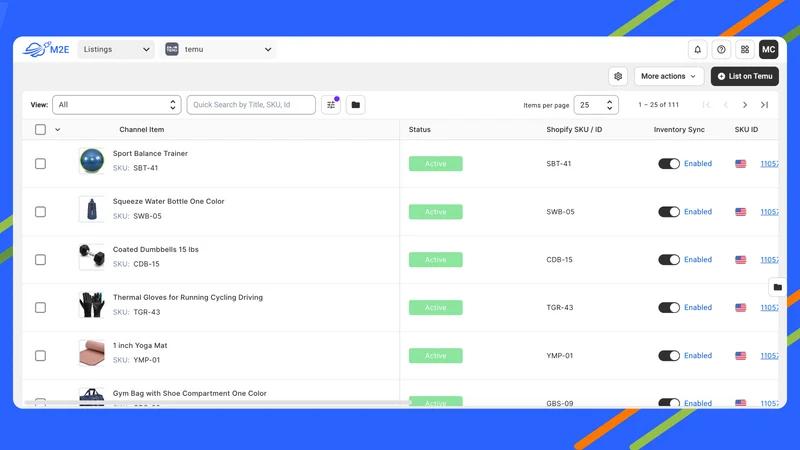Screen dimensions: 800x450
Task: Click Active status for Sport Balance Trainer
Action: click(x=436, y=164)
